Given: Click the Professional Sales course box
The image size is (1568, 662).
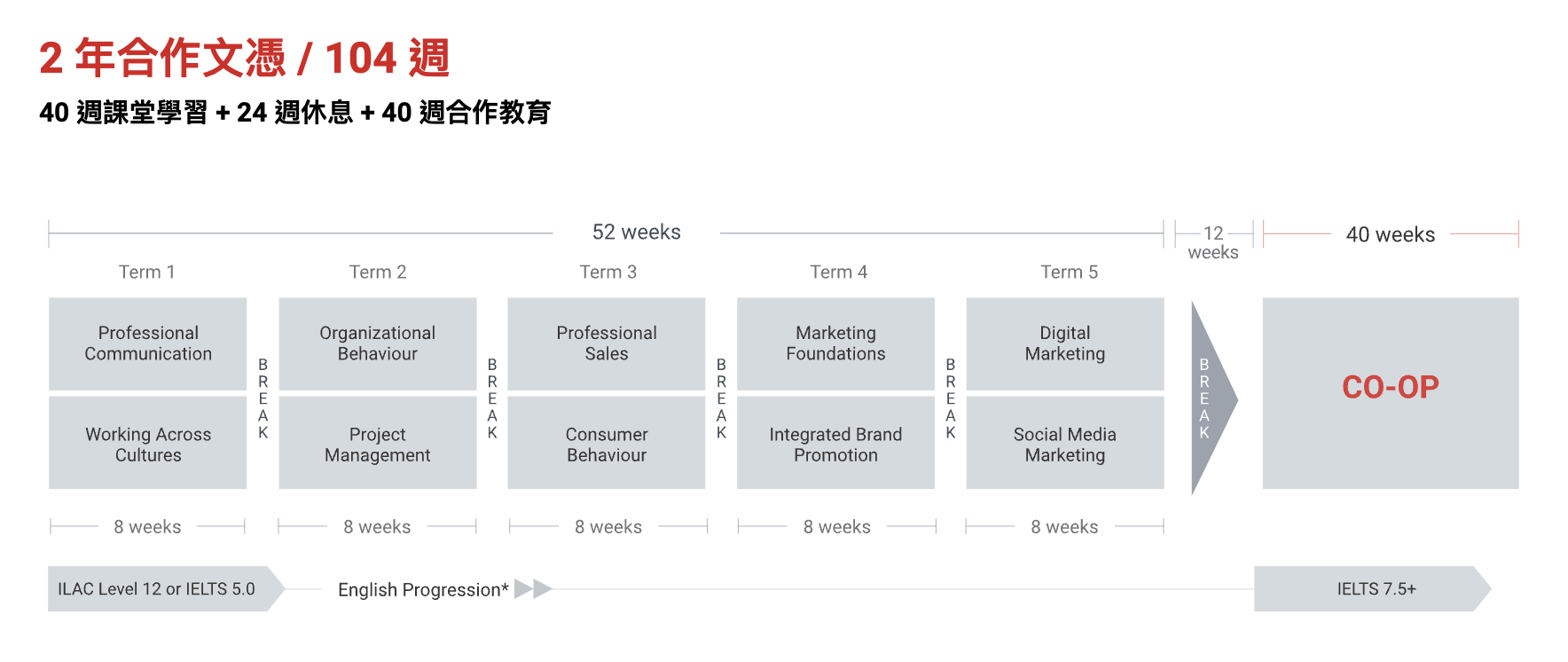Looking at the screenshot, I should point(607,343).
